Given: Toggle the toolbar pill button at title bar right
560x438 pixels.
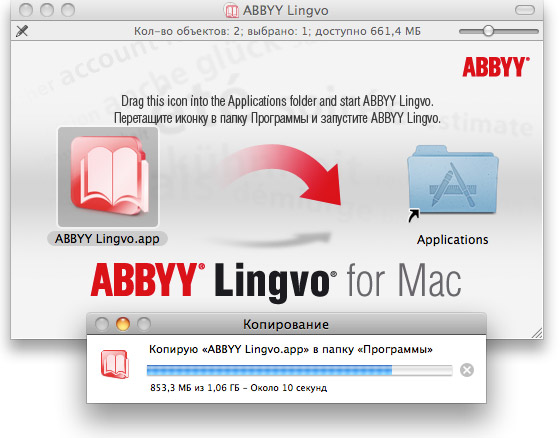Looking at the screenshot, I should (525, 10).
